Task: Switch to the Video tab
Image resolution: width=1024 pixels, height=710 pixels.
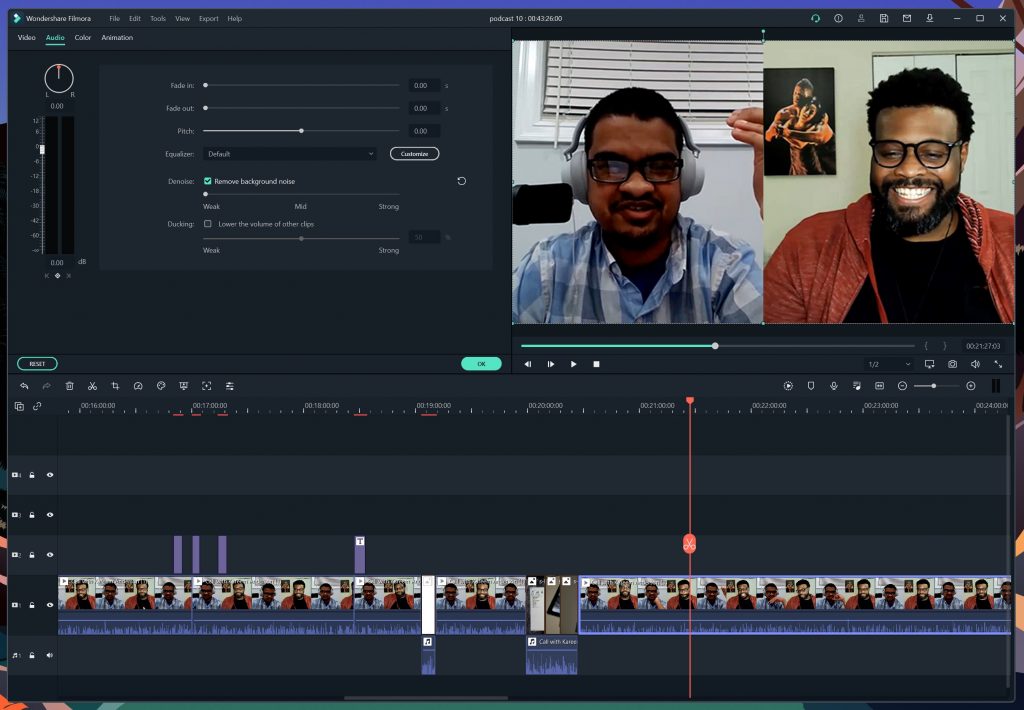Action: click(27, 37)
